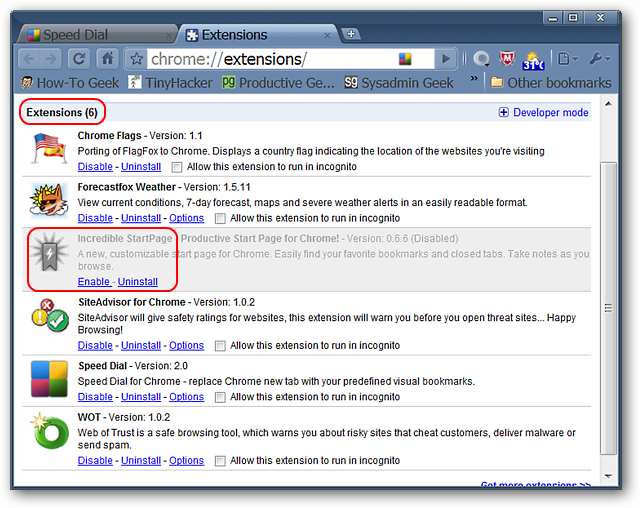
Task: Open WOT extension Options
Action: [187, 461]
